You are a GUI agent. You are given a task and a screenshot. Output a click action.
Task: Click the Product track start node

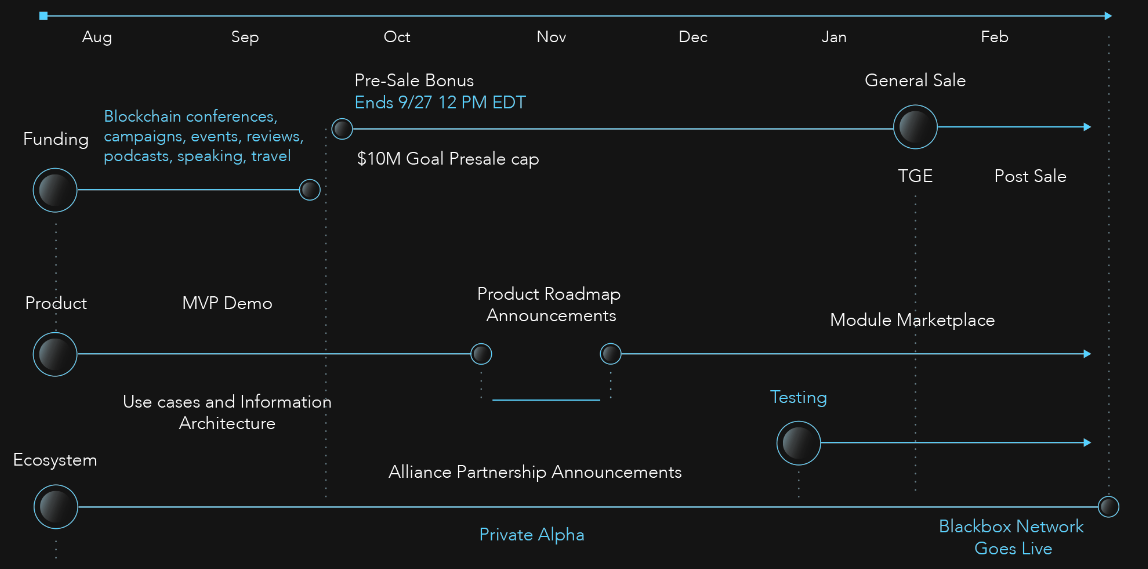55,354
